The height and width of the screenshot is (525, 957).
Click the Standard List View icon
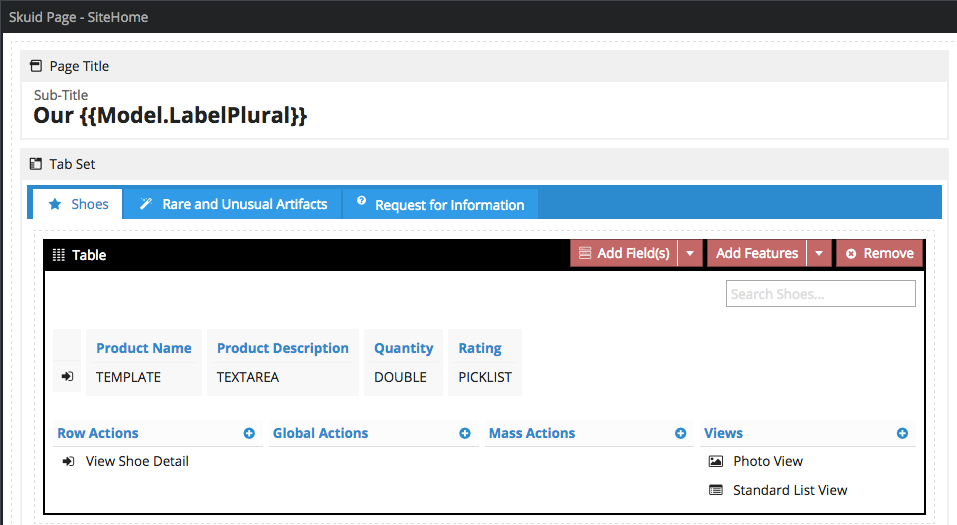click(x=715, y=491)
